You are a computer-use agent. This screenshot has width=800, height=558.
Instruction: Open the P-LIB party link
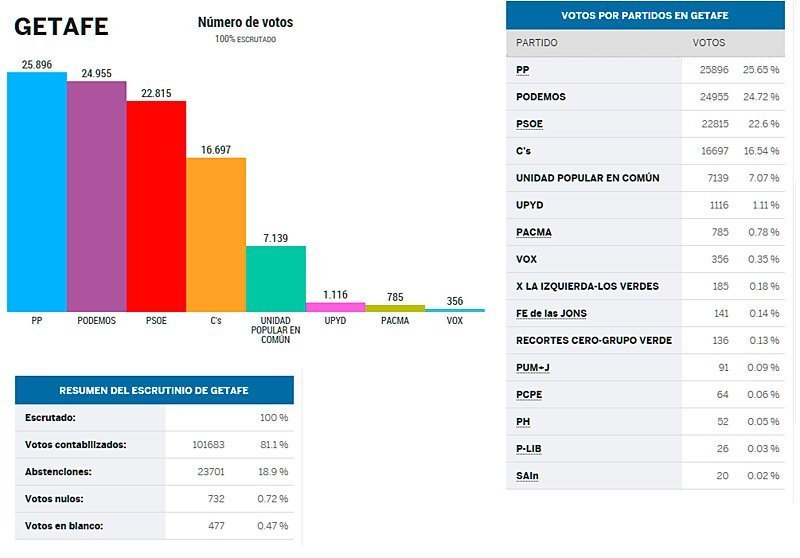point(529,448)
